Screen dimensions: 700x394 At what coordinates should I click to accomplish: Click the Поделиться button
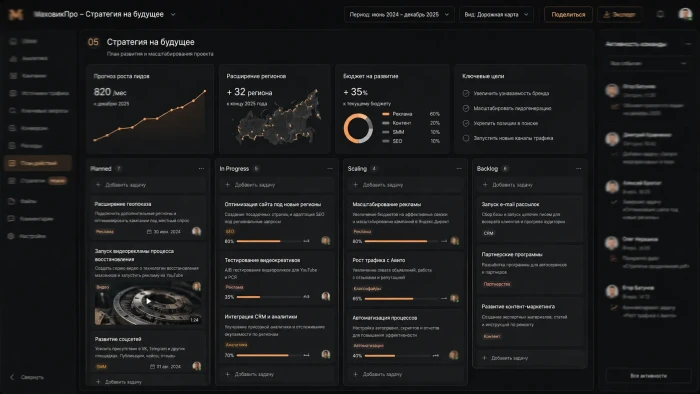click(x=568, y=14)
